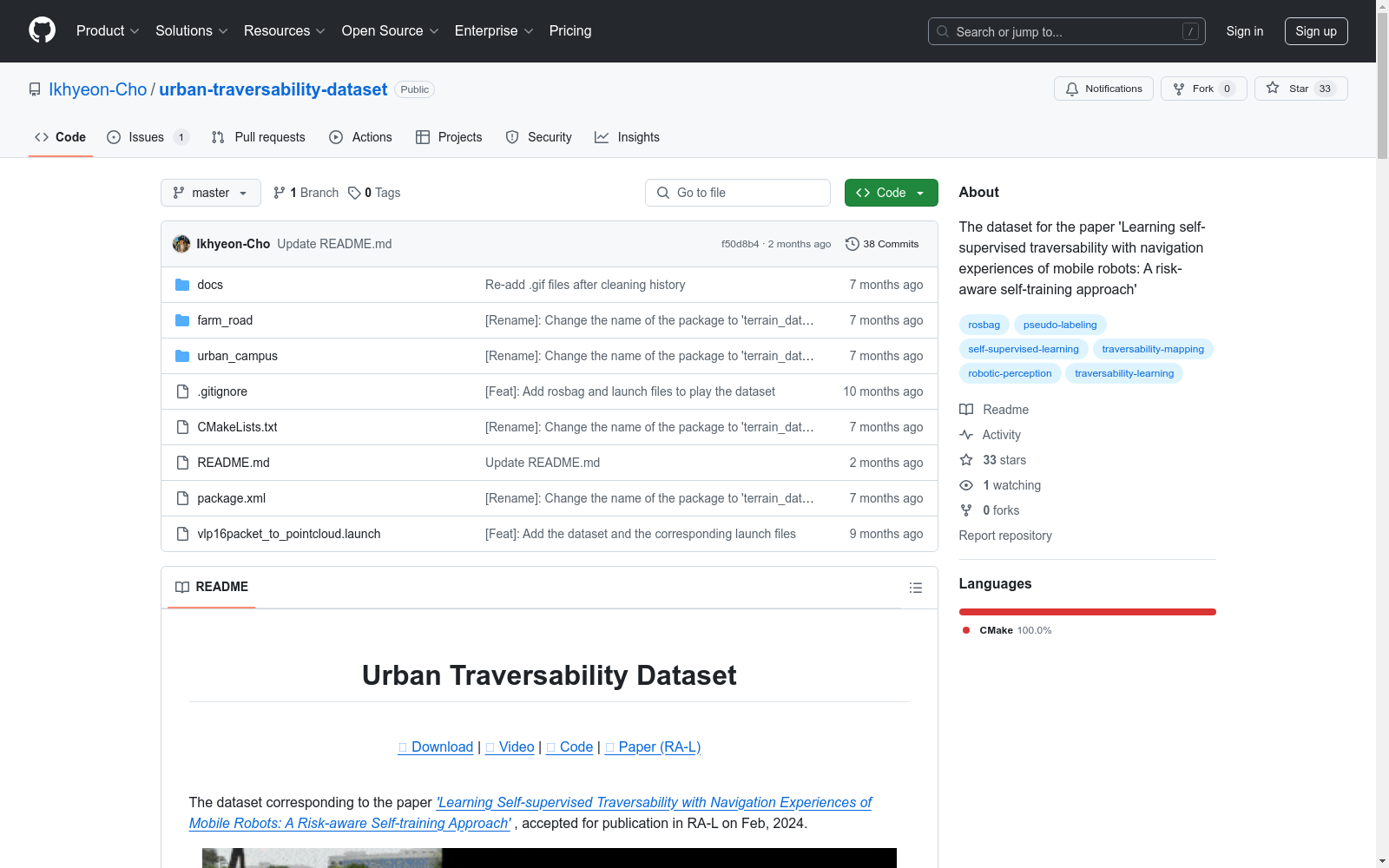This screenshot has height=868, width=1389.
Task: Click the tag icon beside 0 Tags
Action: tap(354, 193)
